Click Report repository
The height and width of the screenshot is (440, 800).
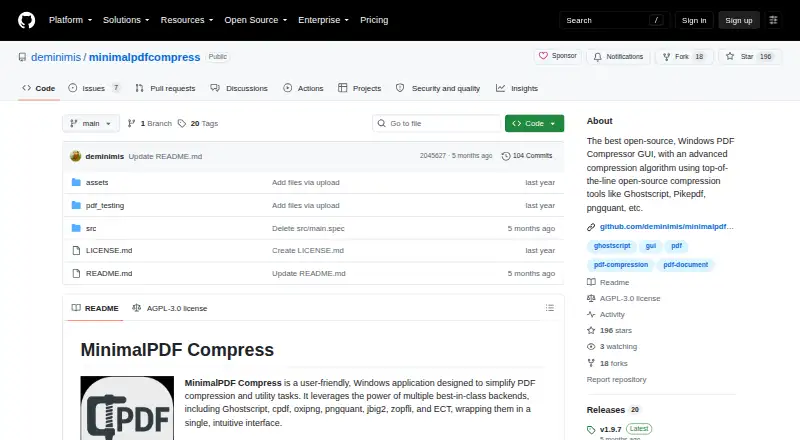616,380
